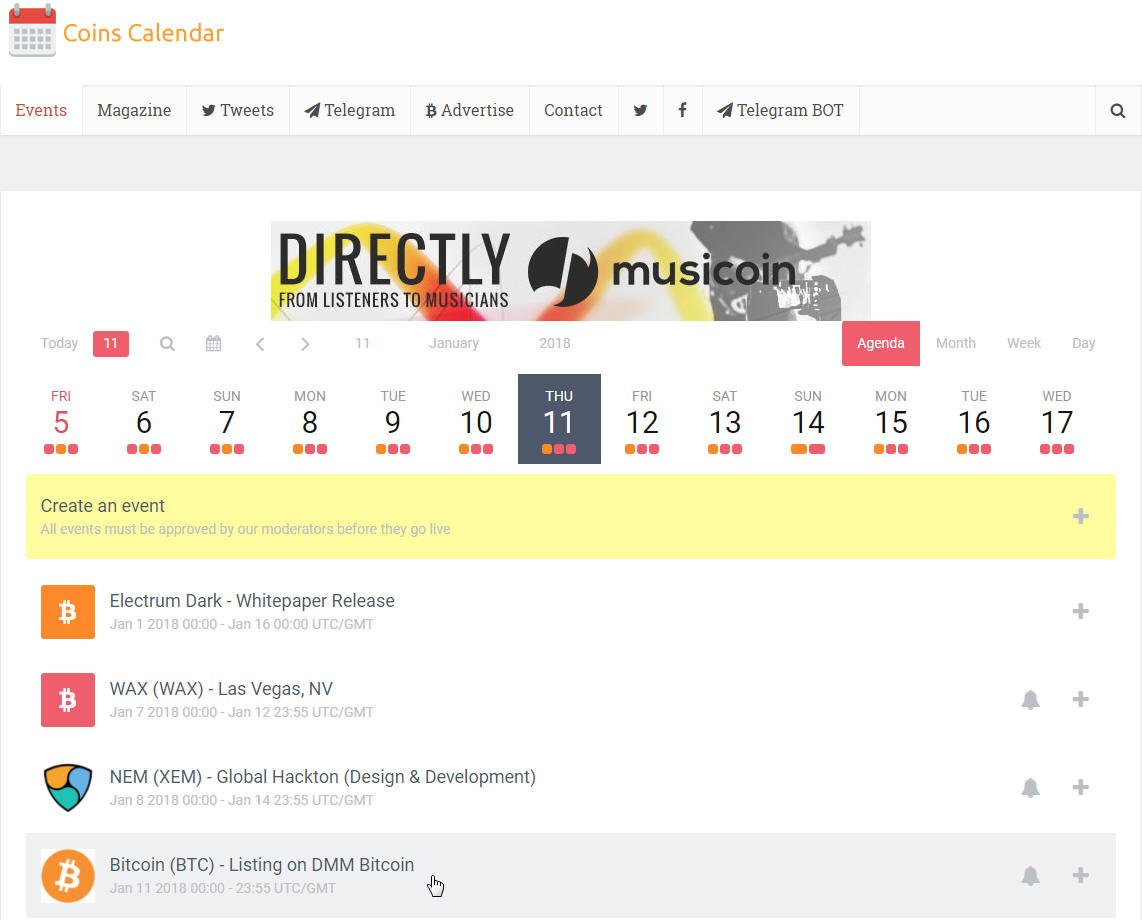Open the Advertise menu item

pyautogui.click(x=470, y=111)
